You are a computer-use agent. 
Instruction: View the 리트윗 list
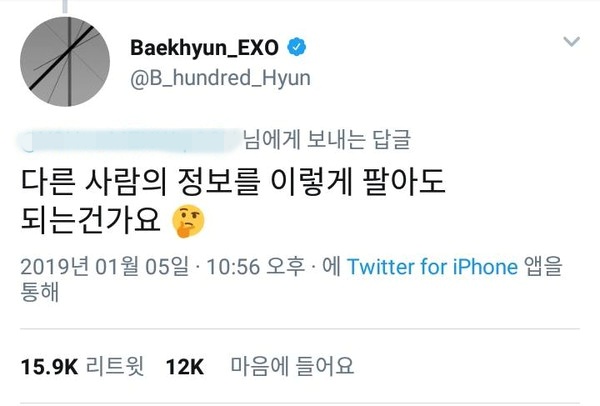[x=115, y=366]
